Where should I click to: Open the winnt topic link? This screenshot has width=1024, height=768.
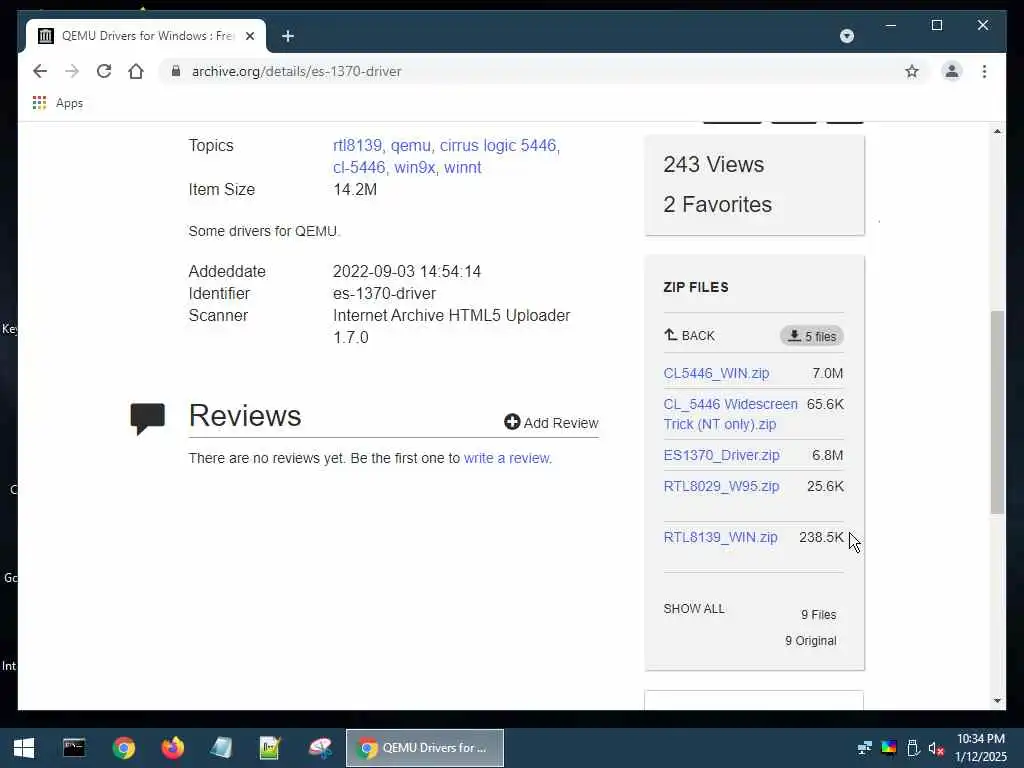click(x=462, y=167)
